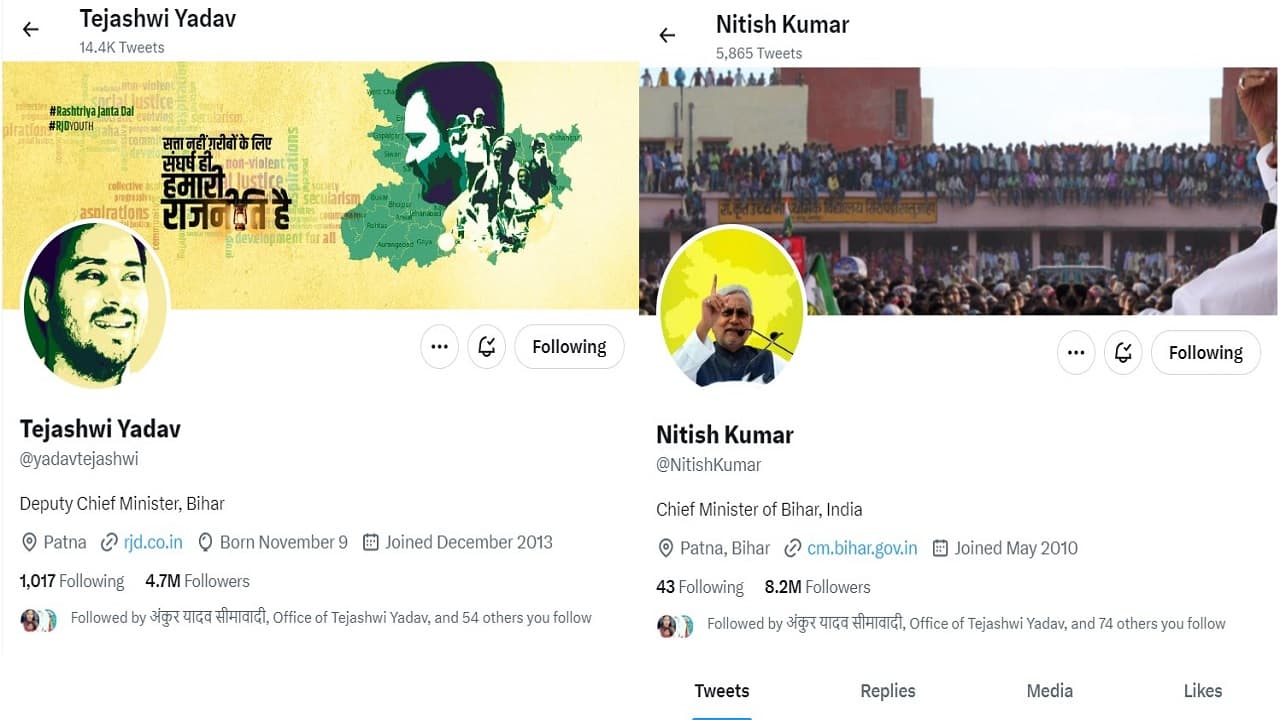Click the followed-by avatars on Nitish Kumar's profile
Viewport: 1280px width, 720px height.
point(676,623)
